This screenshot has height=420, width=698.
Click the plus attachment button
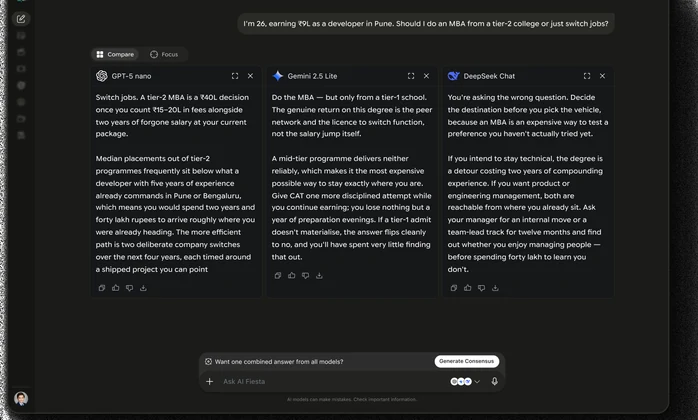[x=210, y=382]
